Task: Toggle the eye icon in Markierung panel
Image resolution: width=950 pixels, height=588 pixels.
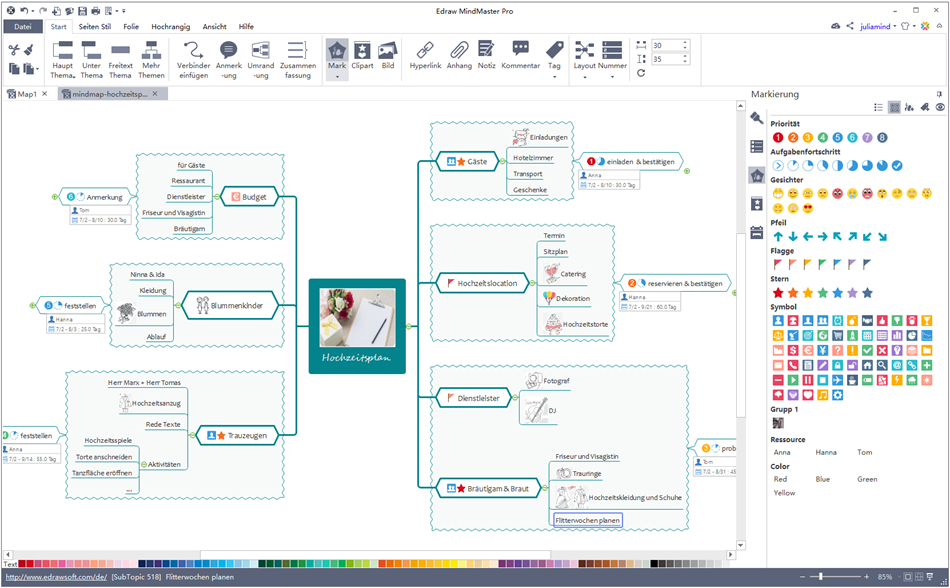Action: pos(940,107)
